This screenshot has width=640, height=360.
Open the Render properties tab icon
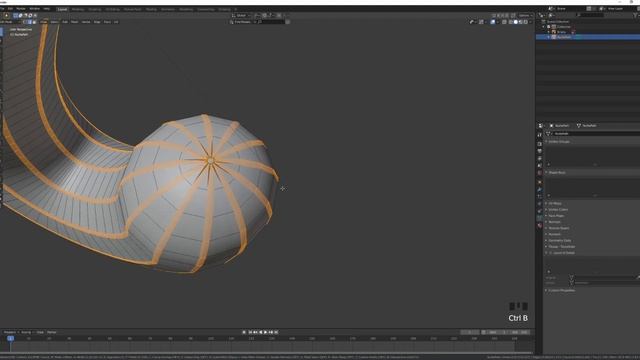click(x=540, y=144)
